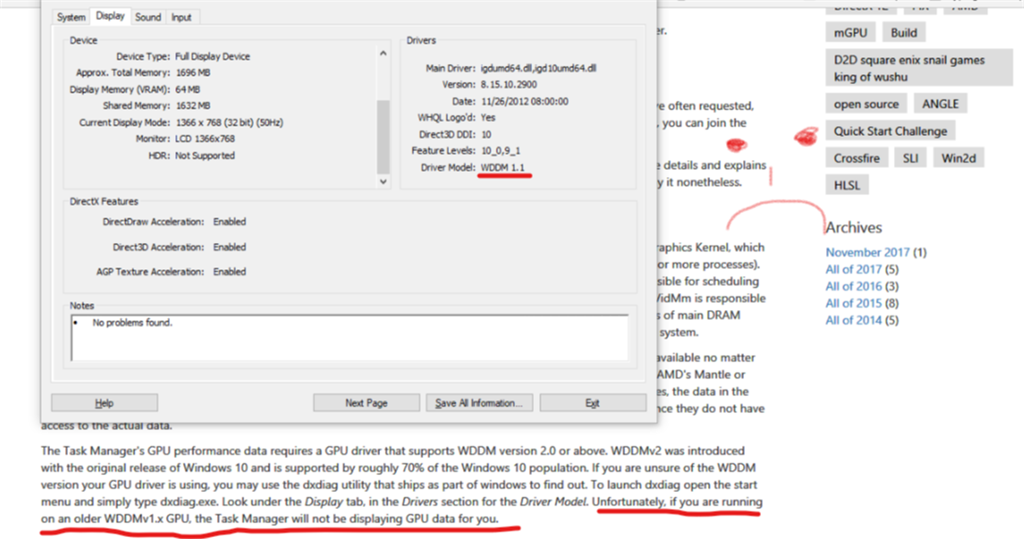Screen dimensions: 1024x539
Task: Click the Exit button
Action: pos(592,403)
